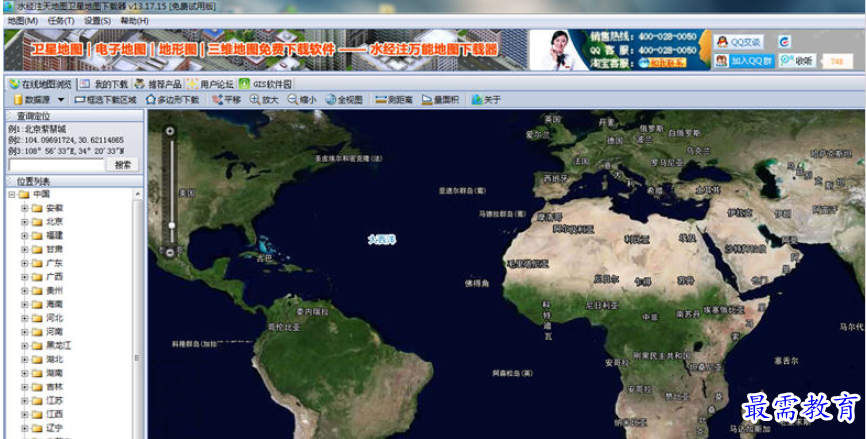Click the 加入QQ群 button

(x=743, y=61)
